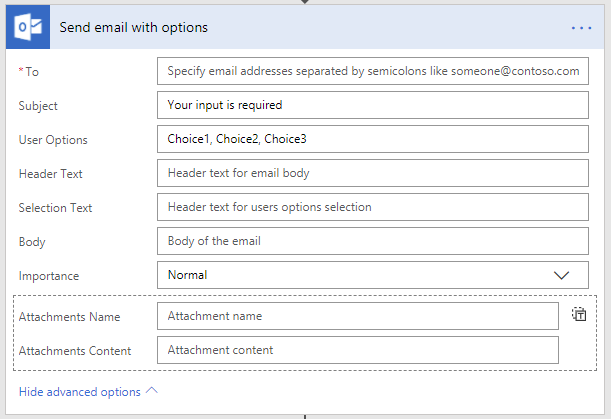This screenshot has width=611, height=419.
Task: Click the User Options label
Action: pyautogui.click(x=53, y=140)
